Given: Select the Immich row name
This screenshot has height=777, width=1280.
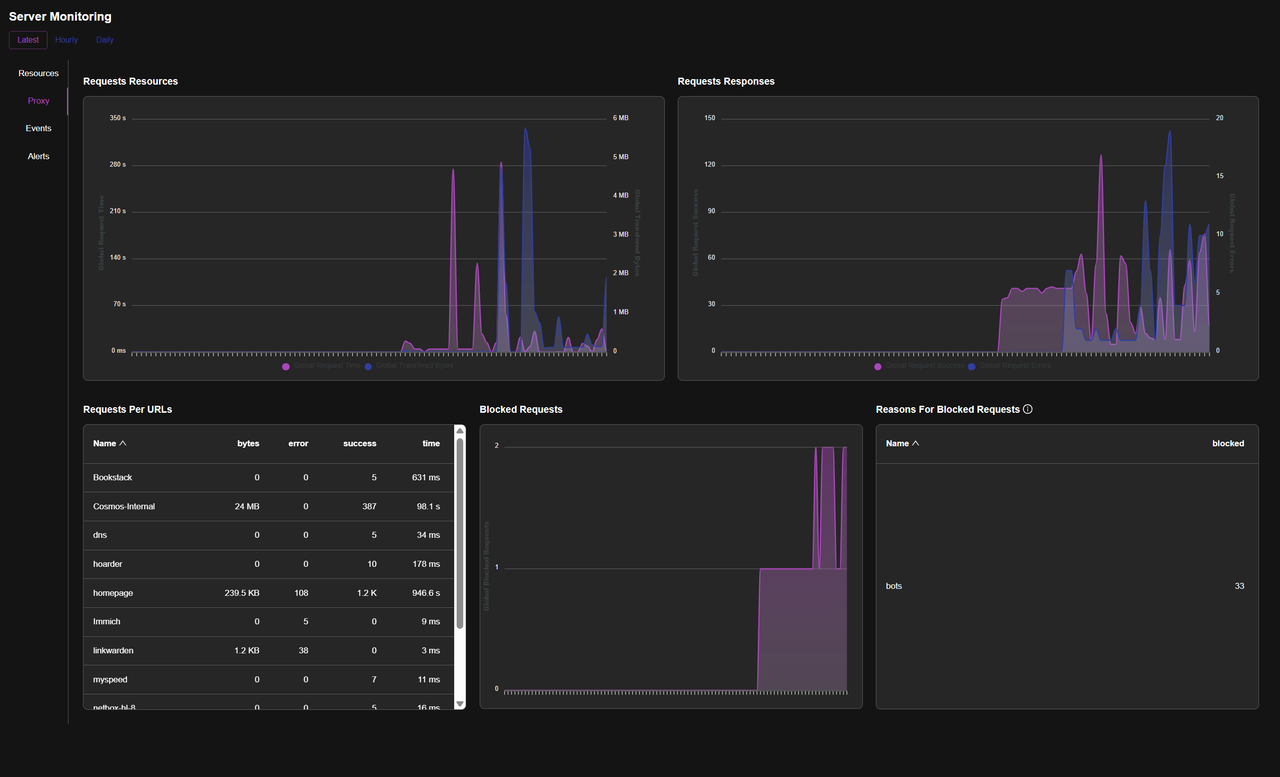Looking at the screenshot, I should 106,622.
